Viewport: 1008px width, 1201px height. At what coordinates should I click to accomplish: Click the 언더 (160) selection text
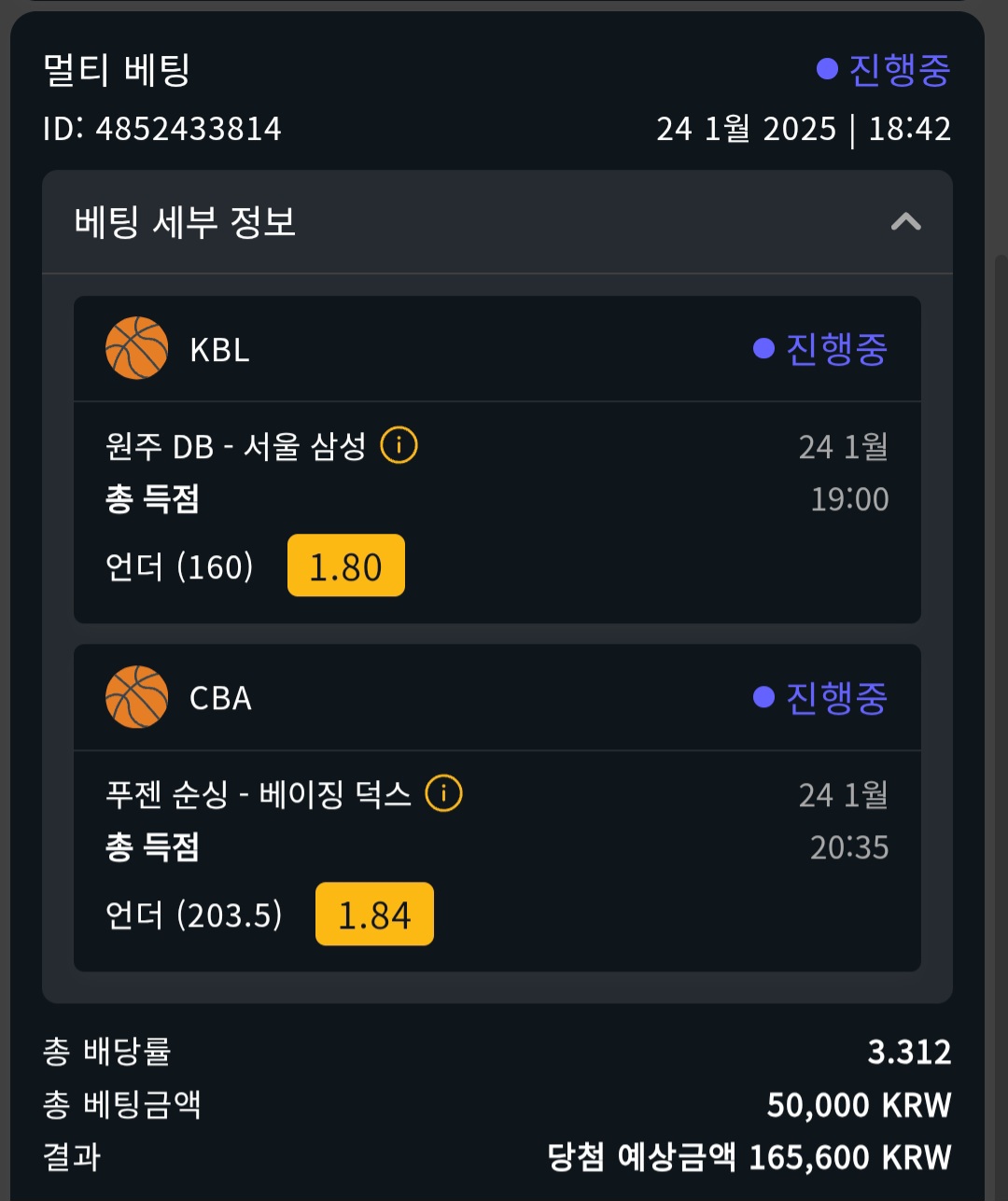pyautogui.click(x=179, y=566)
